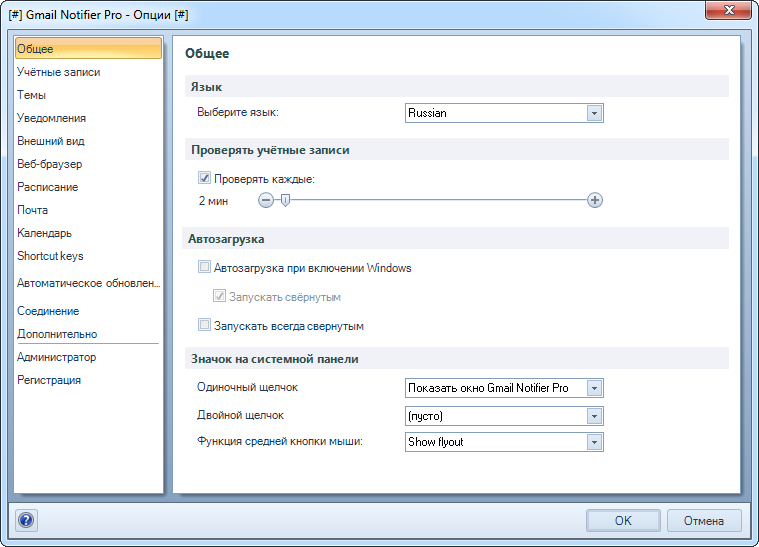Decrease check interval with minus icon
This screenshot has height=547, width=759.
click(x=266, y=200)
